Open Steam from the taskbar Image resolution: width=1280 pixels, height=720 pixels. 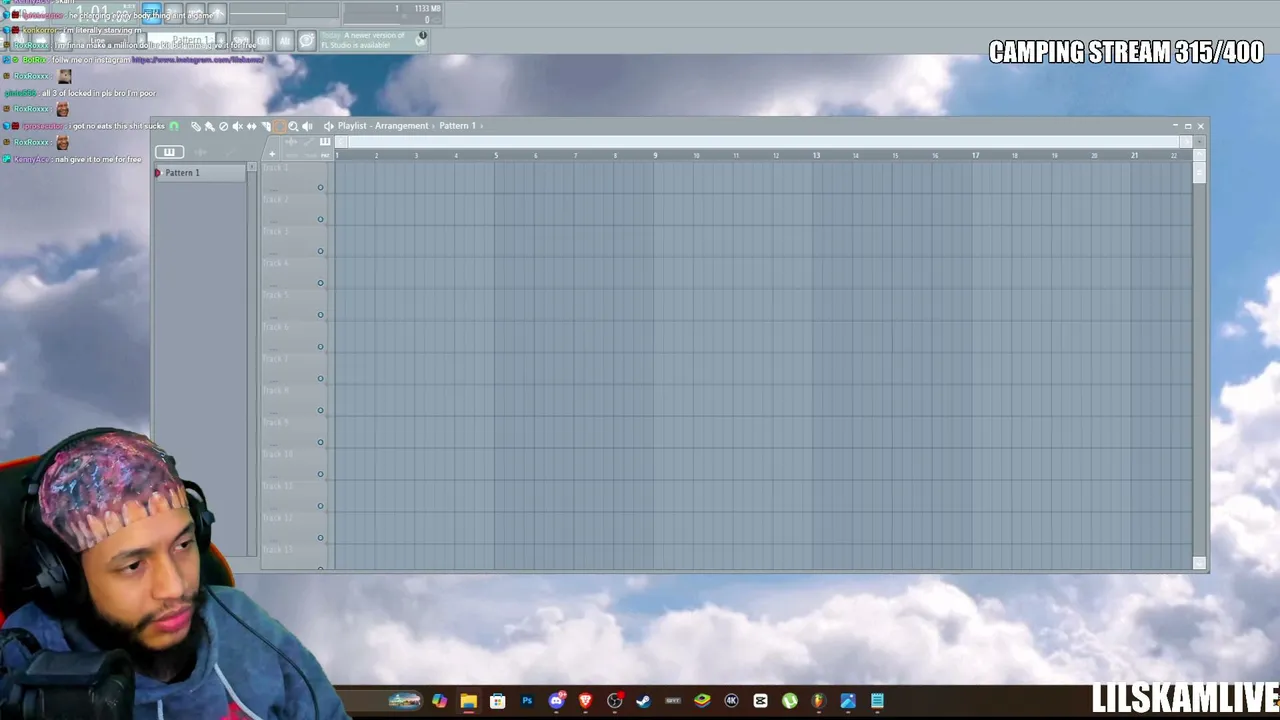643,701
